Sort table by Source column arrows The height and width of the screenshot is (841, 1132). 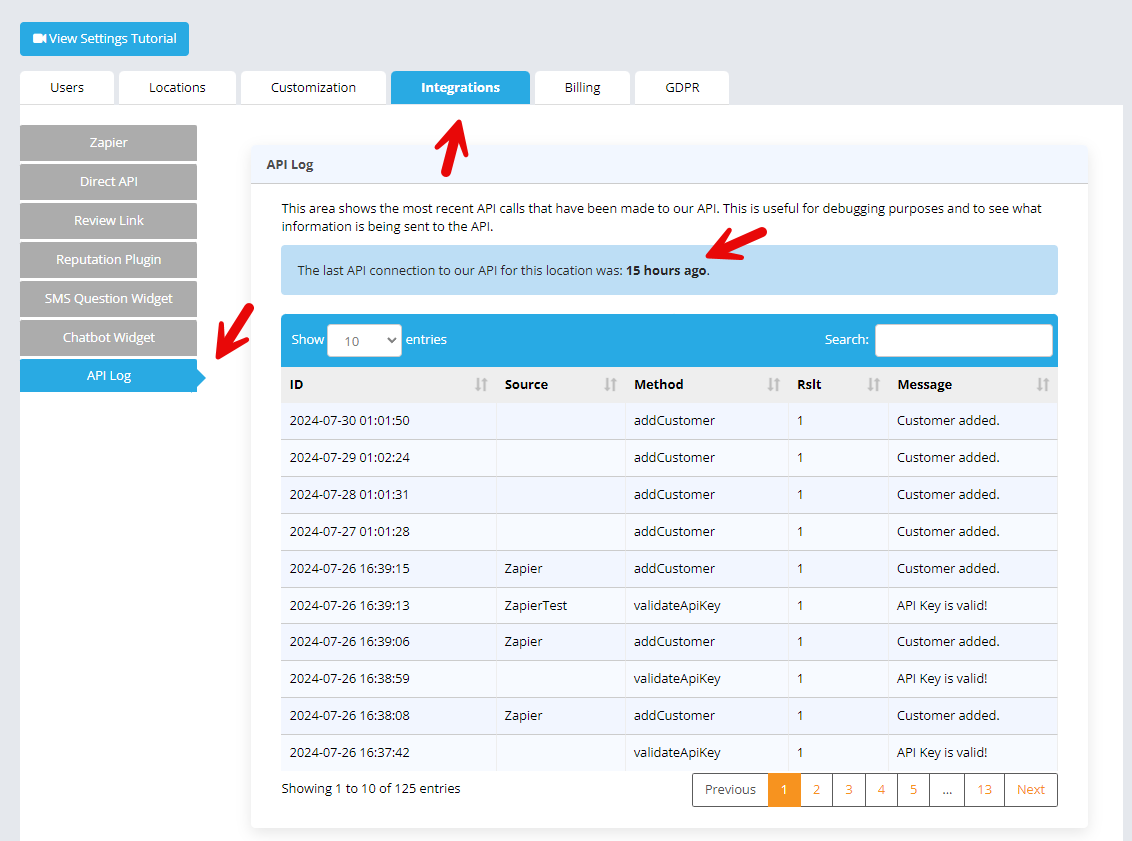(610, 385)
